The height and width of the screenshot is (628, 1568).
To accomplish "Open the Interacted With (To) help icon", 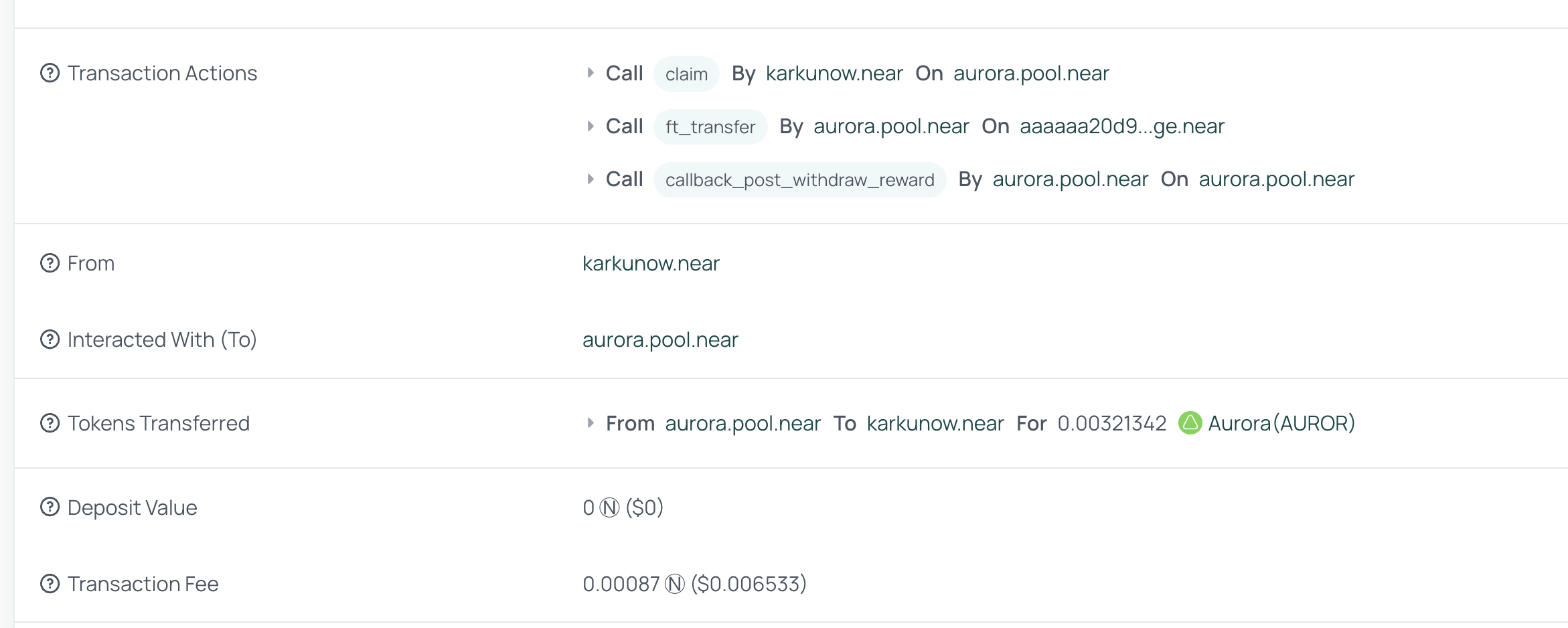I will (x=50, y=339).
